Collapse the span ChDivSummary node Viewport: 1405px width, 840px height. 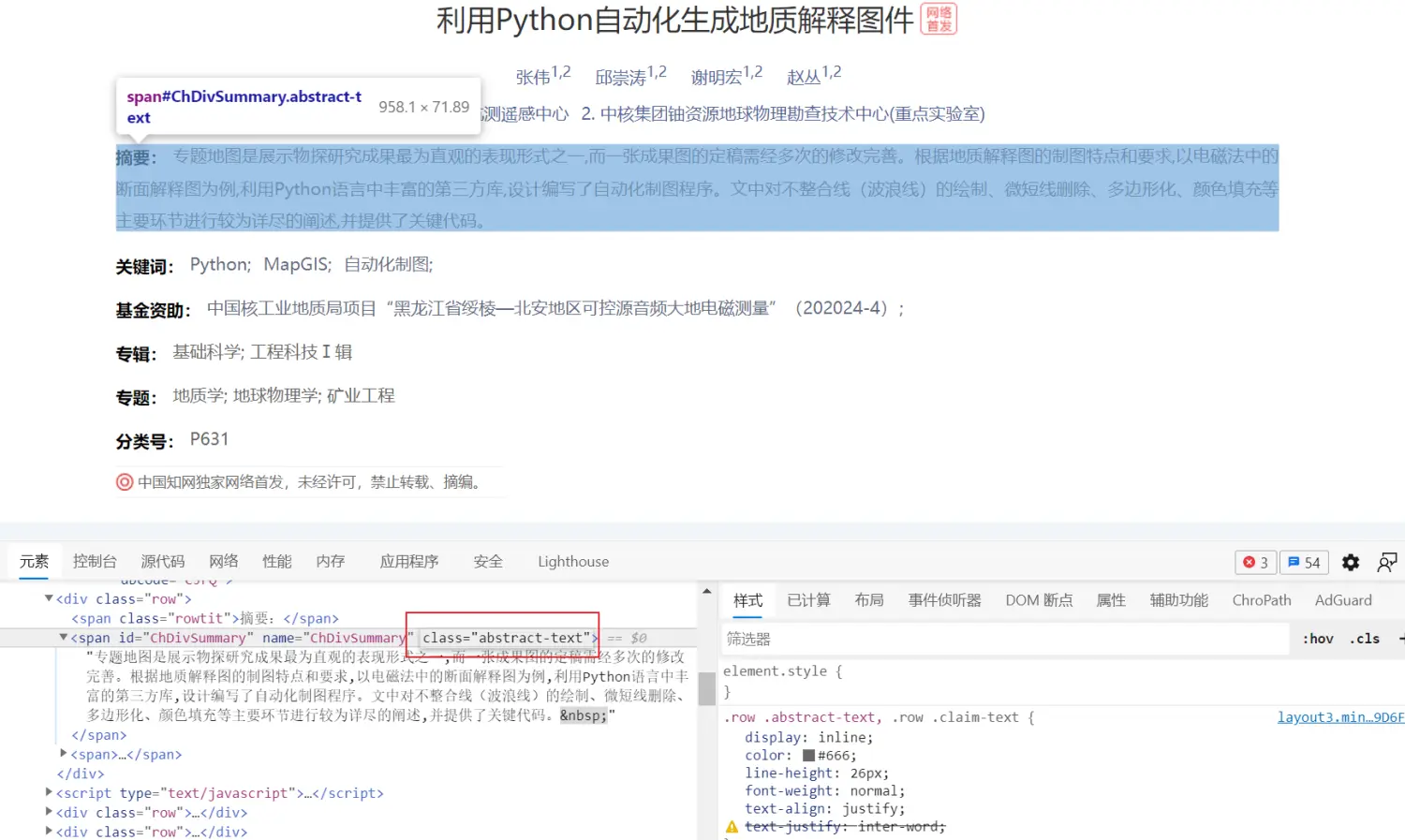tap(63, 638)
